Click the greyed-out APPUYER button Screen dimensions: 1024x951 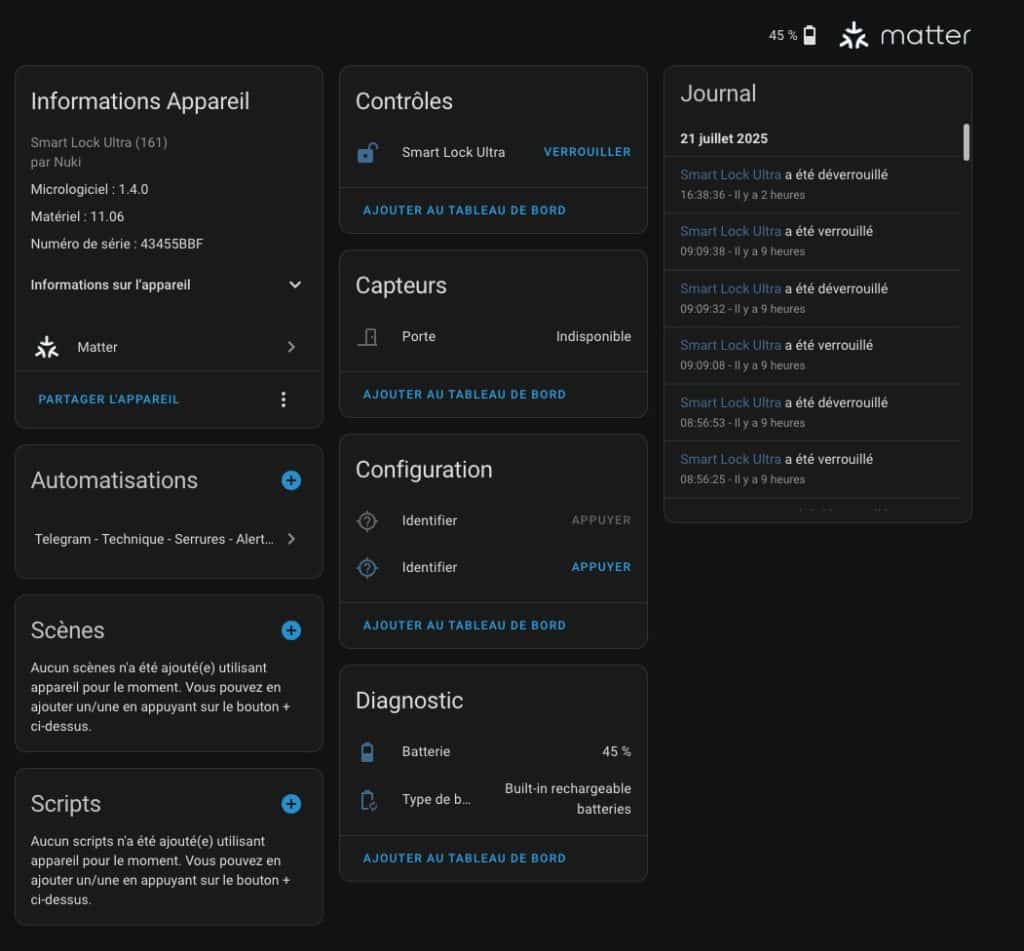click(601, 521)
